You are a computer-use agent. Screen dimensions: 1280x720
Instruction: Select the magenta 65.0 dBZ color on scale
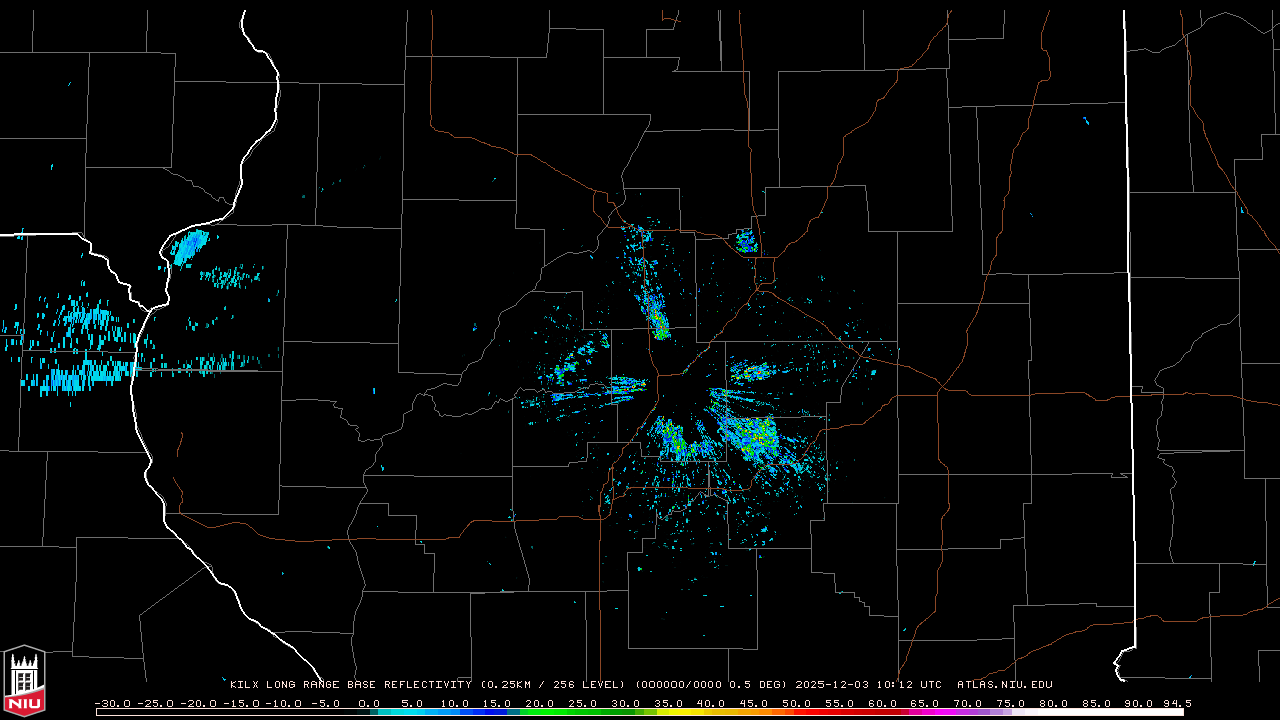pyautogui.click(x=924, y=712)
